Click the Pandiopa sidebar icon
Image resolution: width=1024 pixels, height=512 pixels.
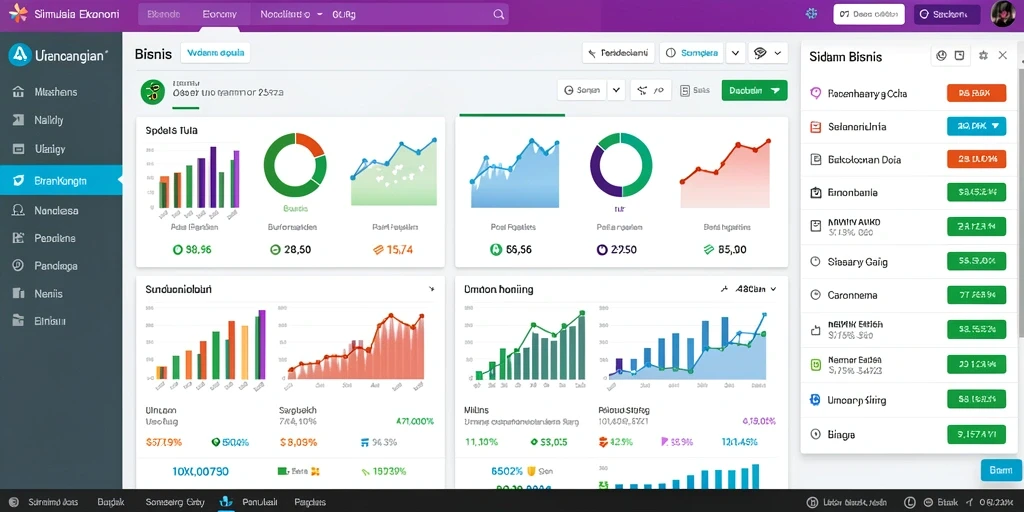[x=18, y=266]
